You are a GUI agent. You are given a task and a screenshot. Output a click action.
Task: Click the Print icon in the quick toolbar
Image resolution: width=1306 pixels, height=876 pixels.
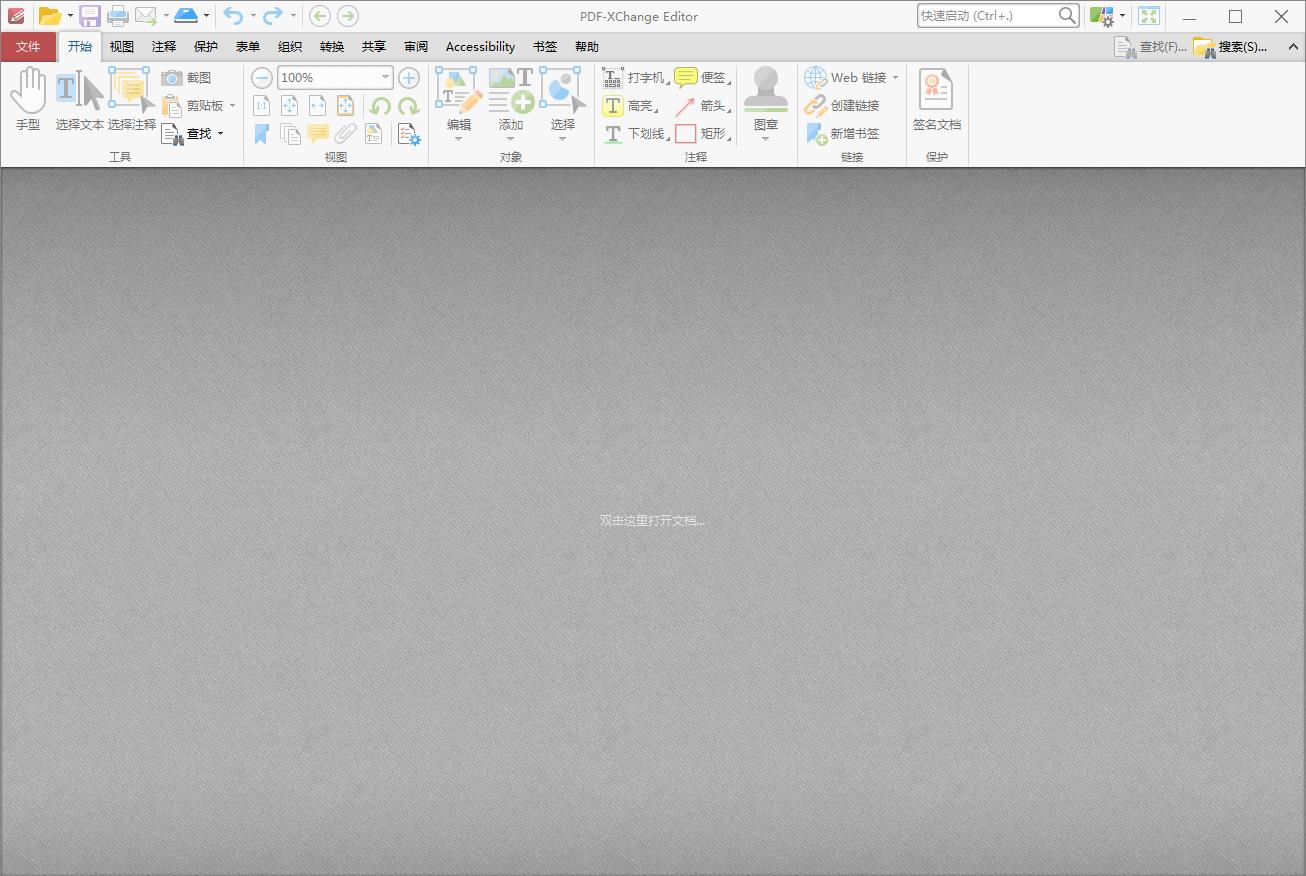tap(118, 16)
